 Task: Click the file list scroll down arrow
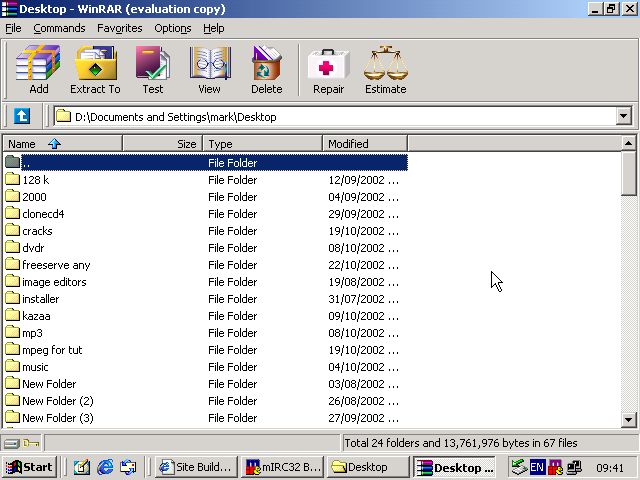(628, 419)
